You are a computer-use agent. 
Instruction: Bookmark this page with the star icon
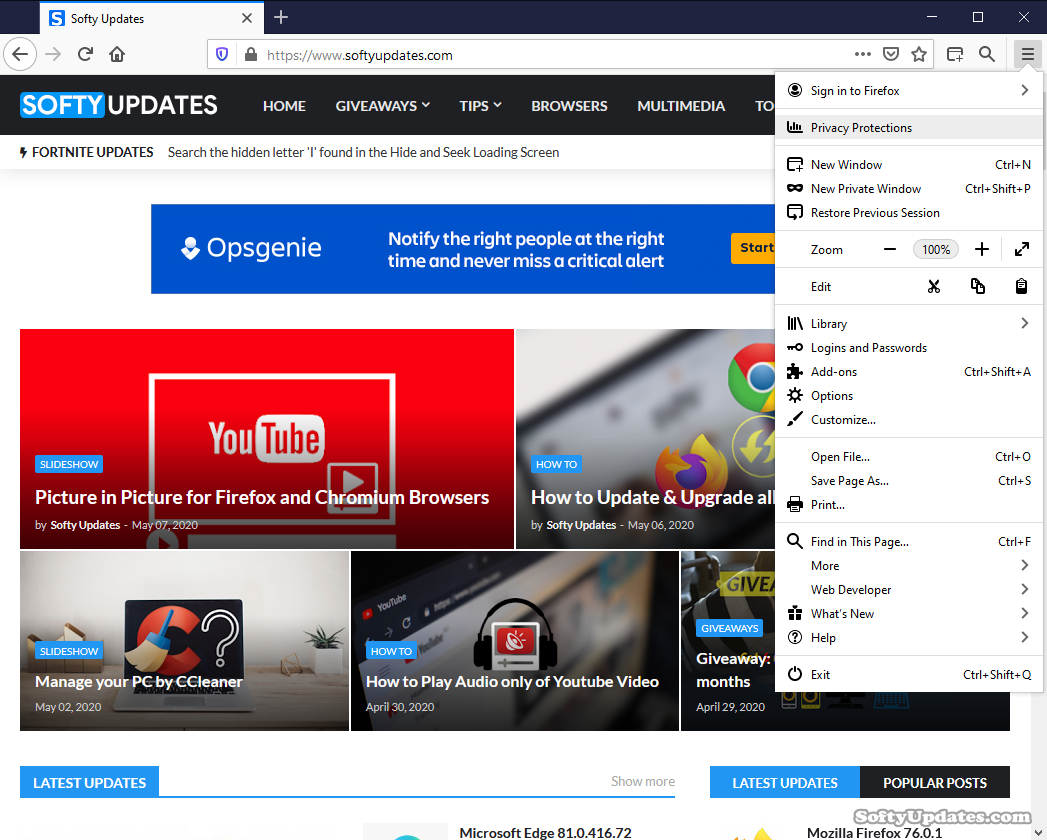[x=919, y=54]
